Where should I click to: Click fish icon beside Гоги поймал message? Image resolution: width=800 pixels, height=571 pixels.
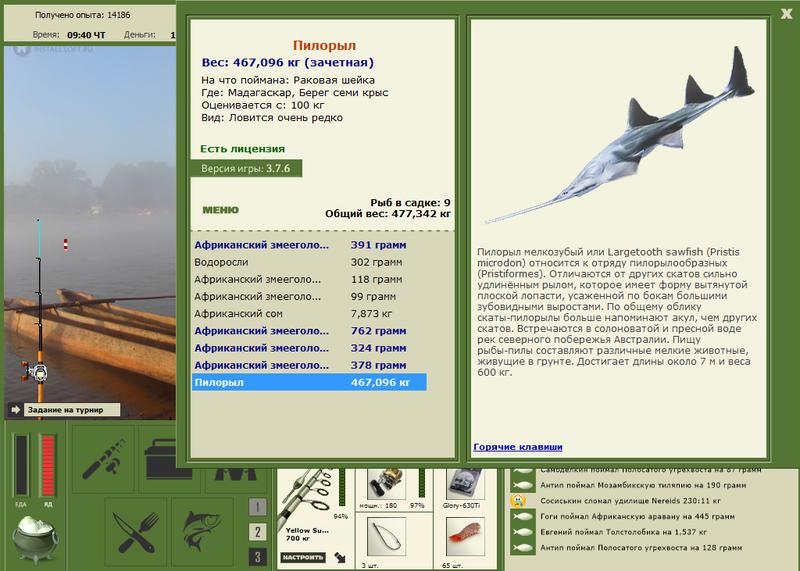[522, 516]
